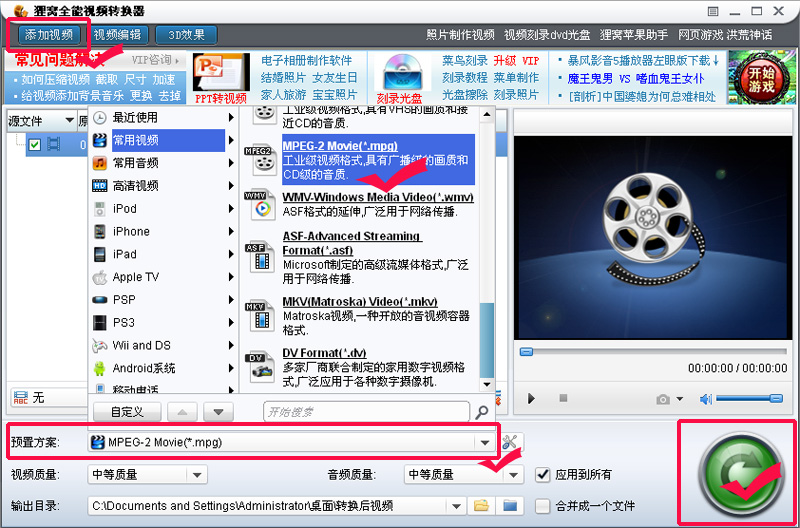Click the 高清视频 HD icon
Viewport: 800px width, 528px height.
[99, 186]
